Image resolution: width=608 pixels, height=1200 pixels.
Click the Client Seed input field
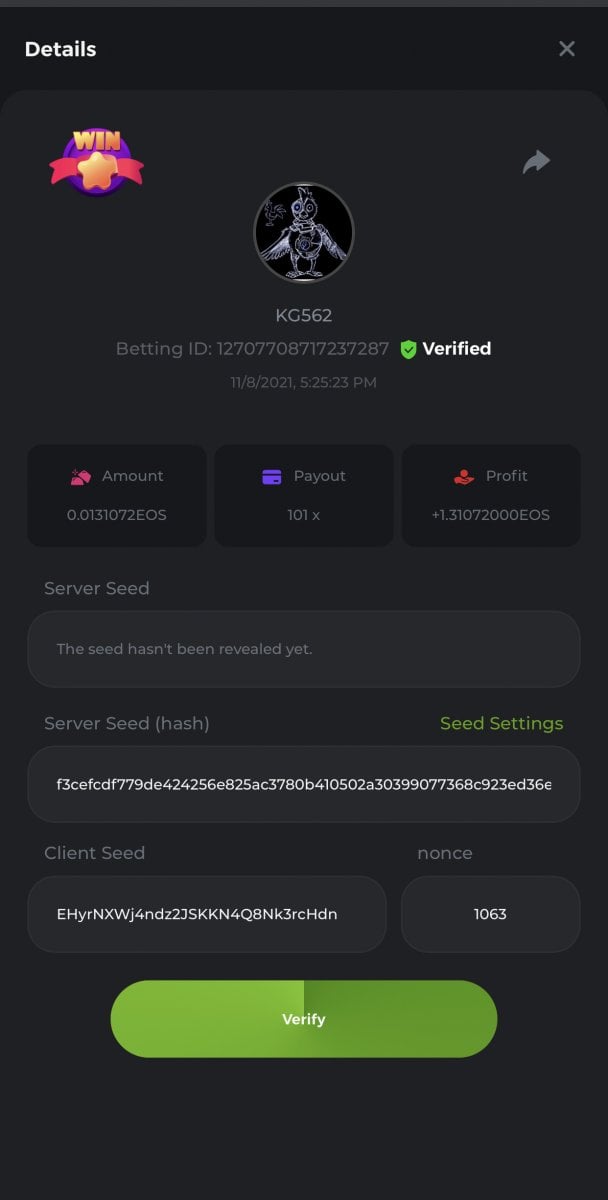[x=207, y=914]
